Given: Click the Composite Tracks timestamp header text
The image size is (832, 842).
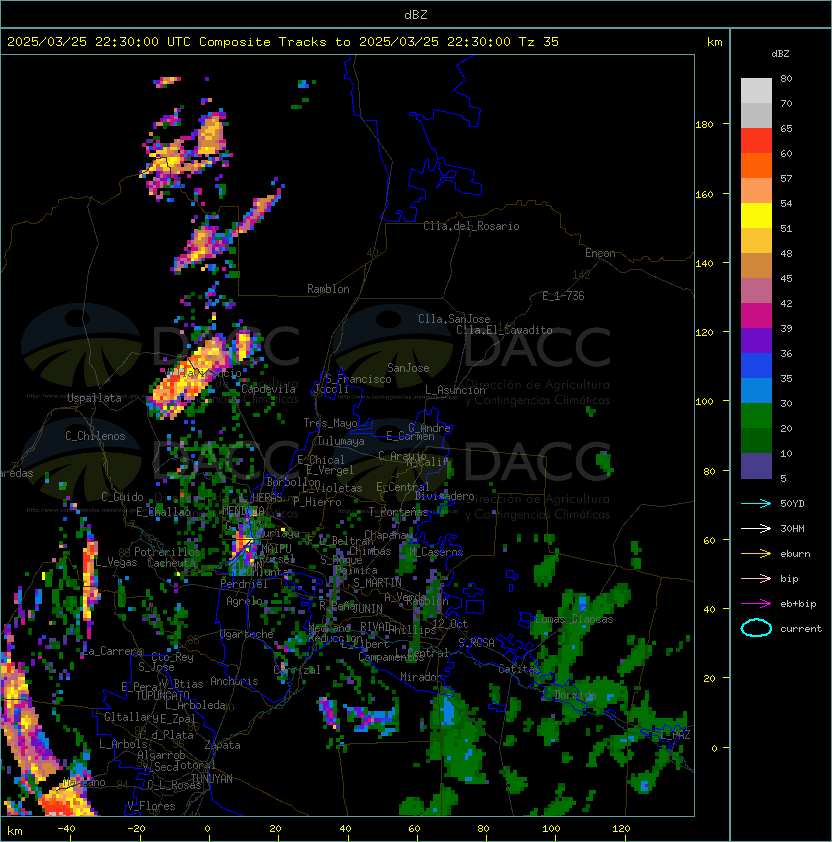Looking at the screenshot, I should point(283,41).
